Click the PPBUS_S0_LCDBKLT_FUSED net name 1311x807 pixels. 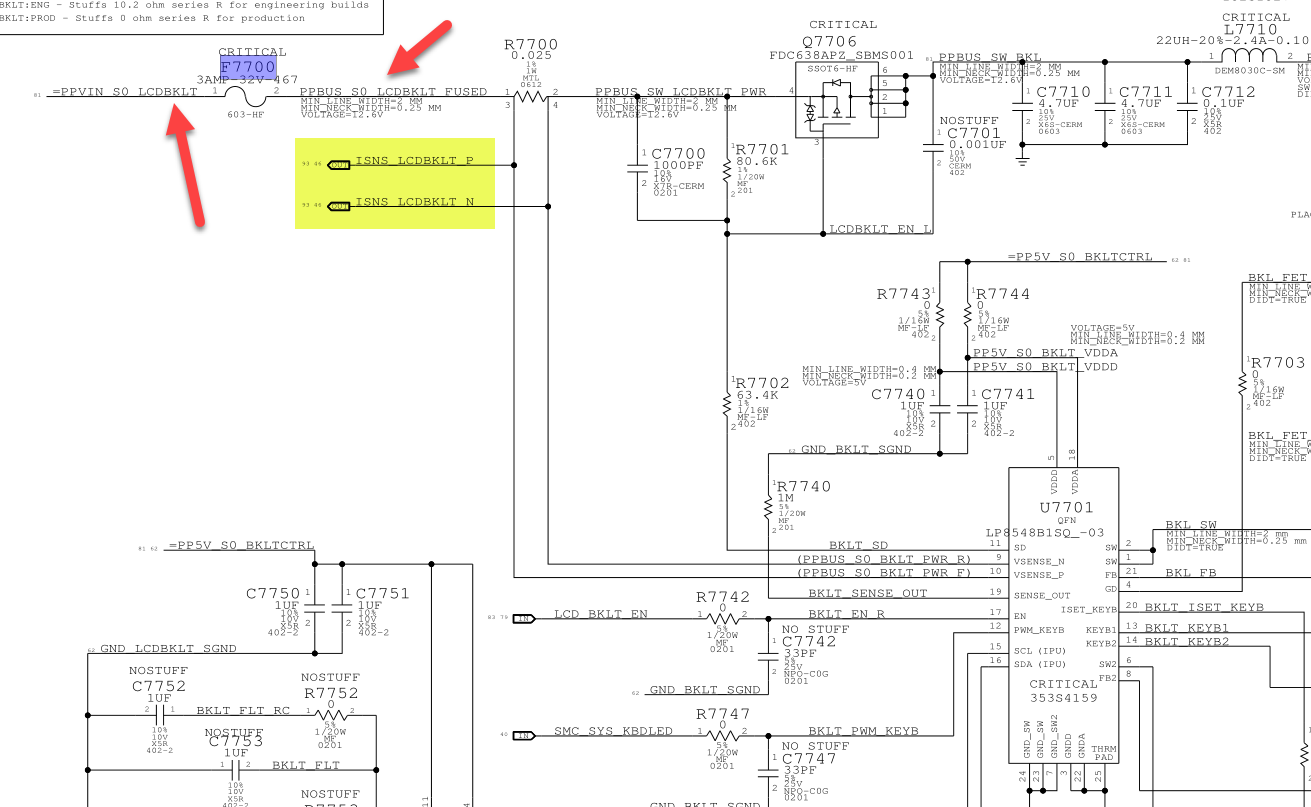[x=393, y=92]
